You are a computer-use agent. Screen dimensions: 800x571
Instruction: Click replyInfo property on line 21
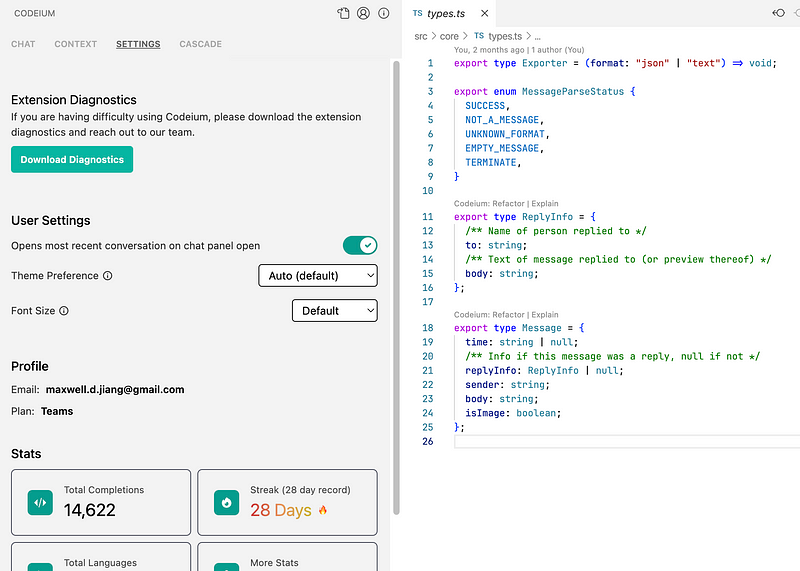point(491,370)
